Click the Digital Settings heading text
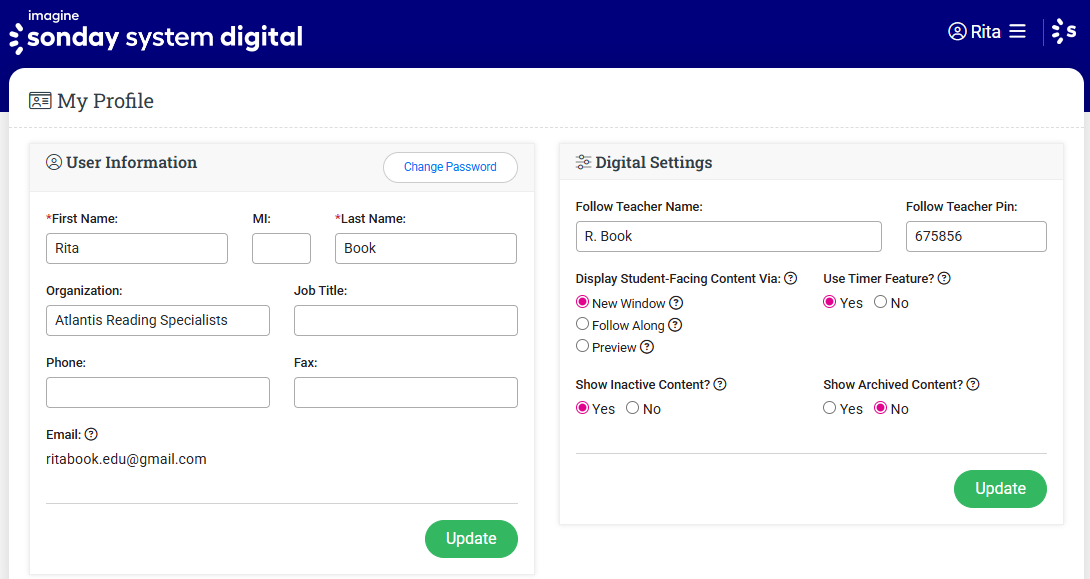 [654, 163]
